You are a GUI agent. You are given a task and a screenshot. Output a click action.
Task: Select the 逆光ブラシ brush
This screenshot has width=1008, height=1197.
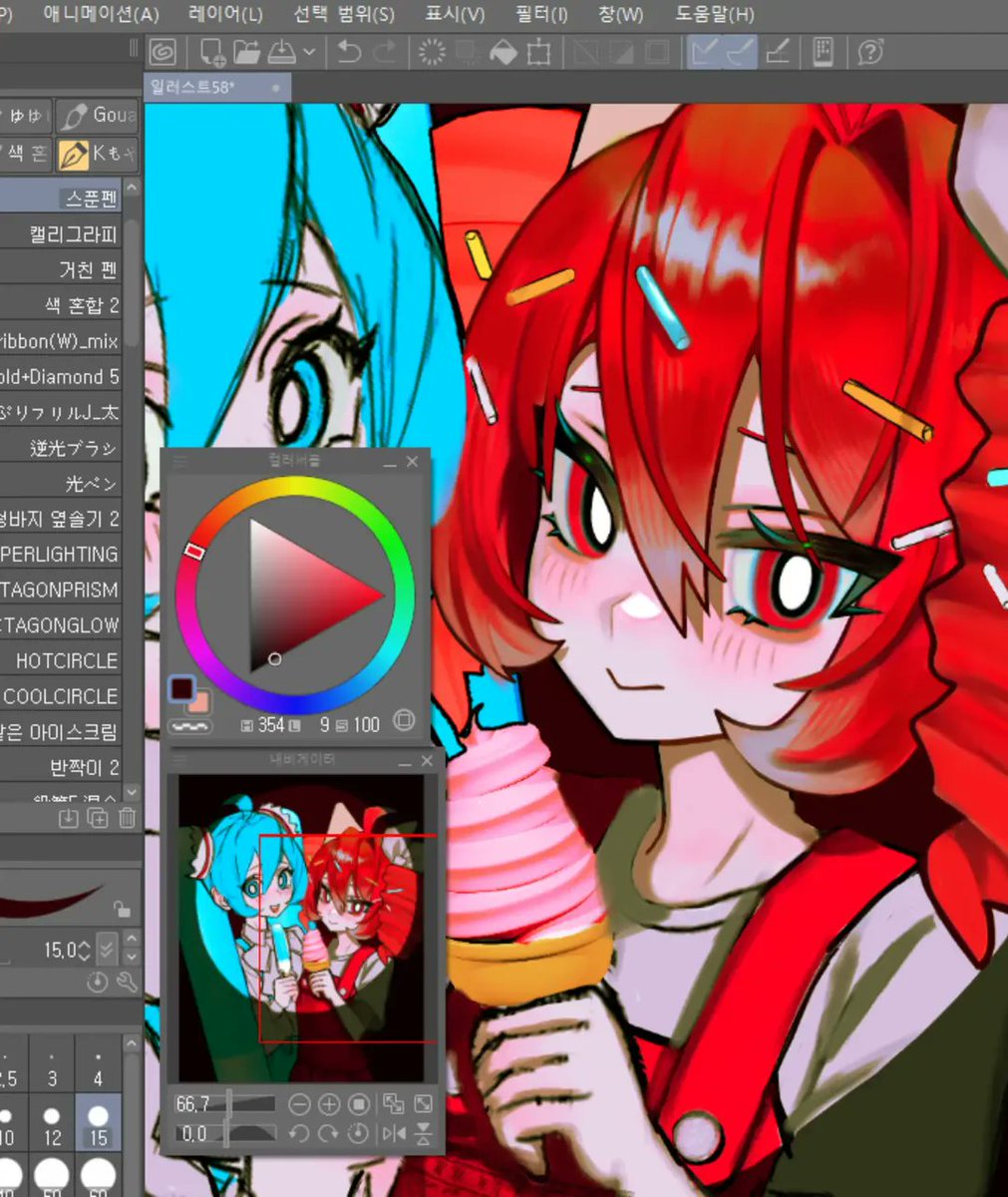coord(61,448)
